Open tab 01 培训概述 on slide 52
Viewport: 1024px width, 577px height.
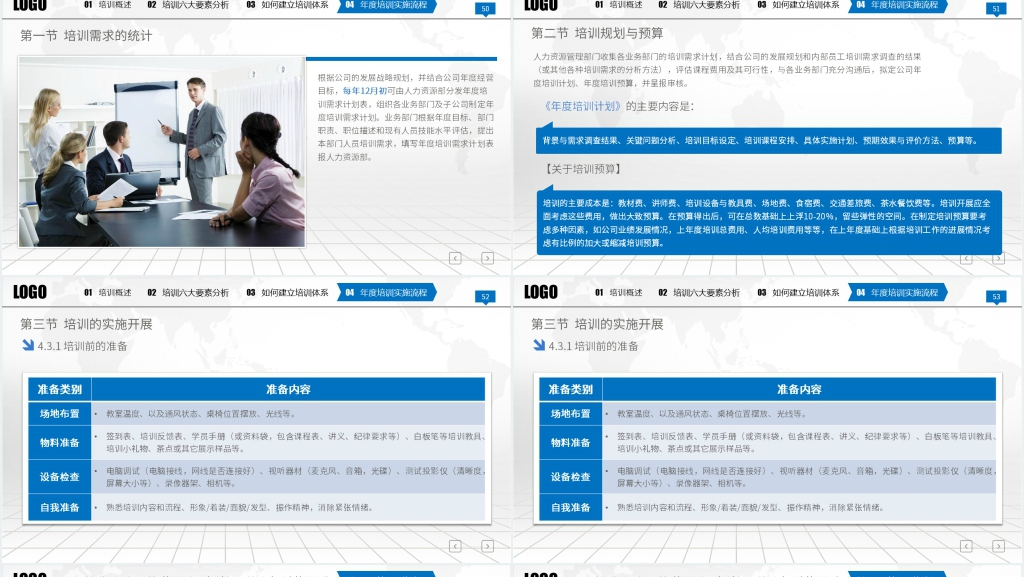pyautogui.click(x=108, y=293)
